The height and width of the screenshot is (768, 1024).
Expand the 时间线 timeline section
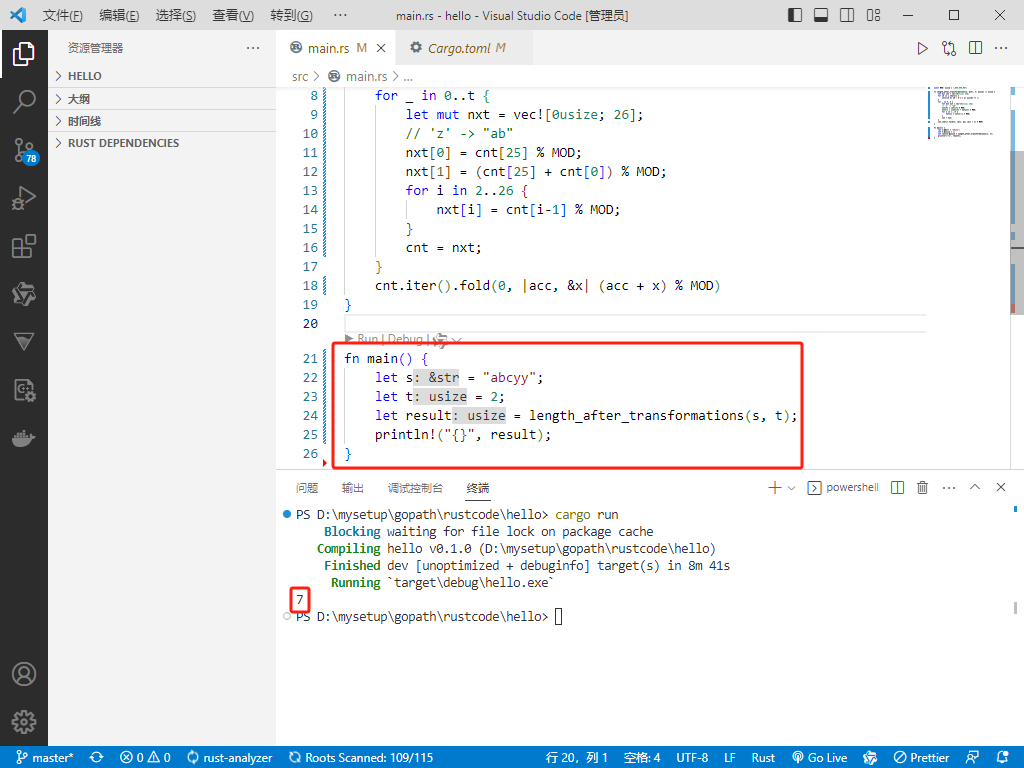click(x=162, y=121)
